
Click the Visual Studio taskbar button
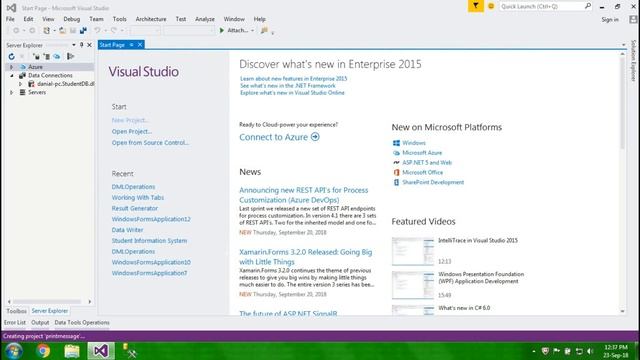pyautogui.click(x=101, y=351)
